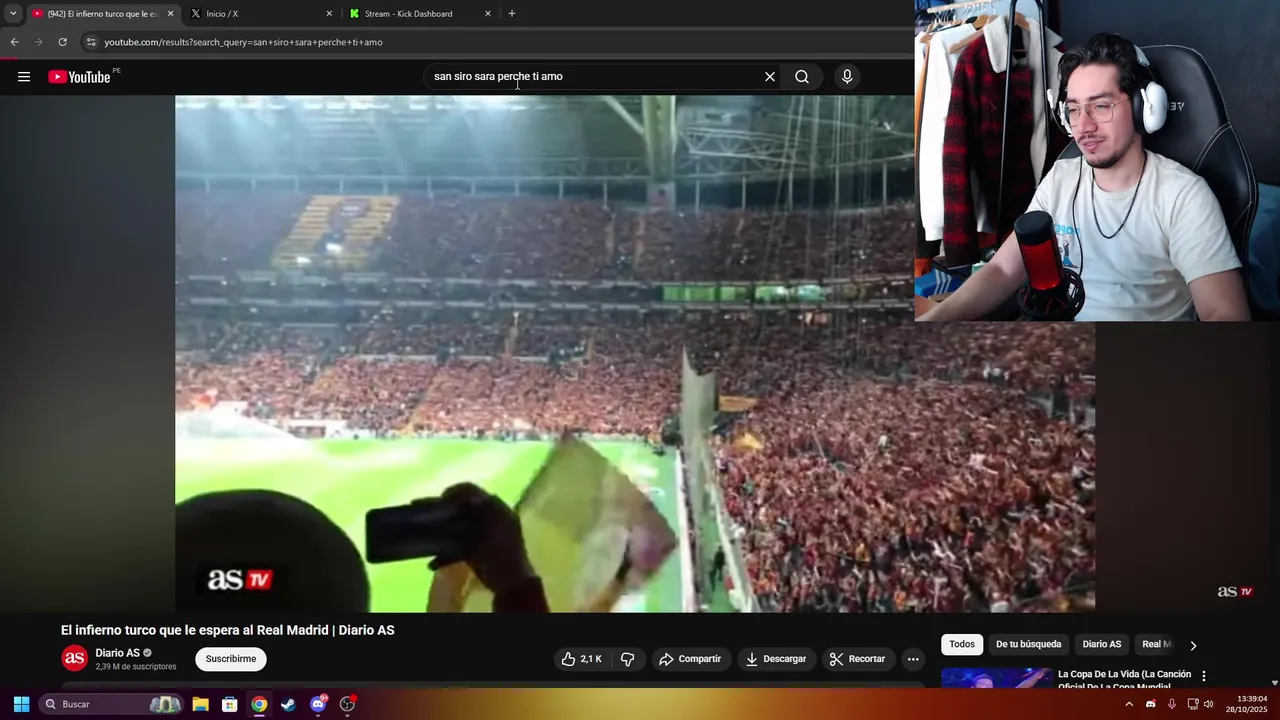Open La Copa De La Vida video
1280x720 pixels.
[x=1124, y=680]
